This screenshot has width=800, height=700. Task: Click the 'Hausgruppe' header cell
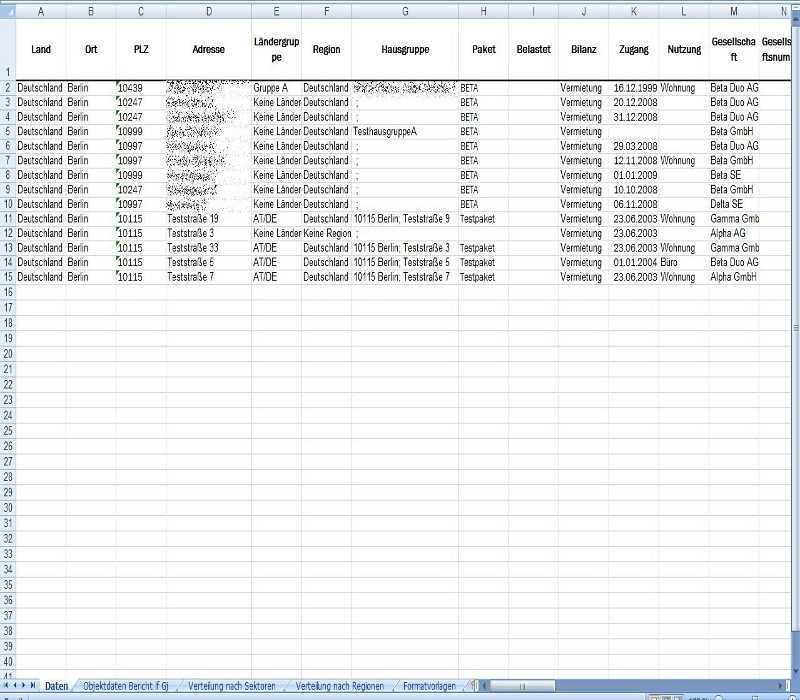(x=405, y=49)
